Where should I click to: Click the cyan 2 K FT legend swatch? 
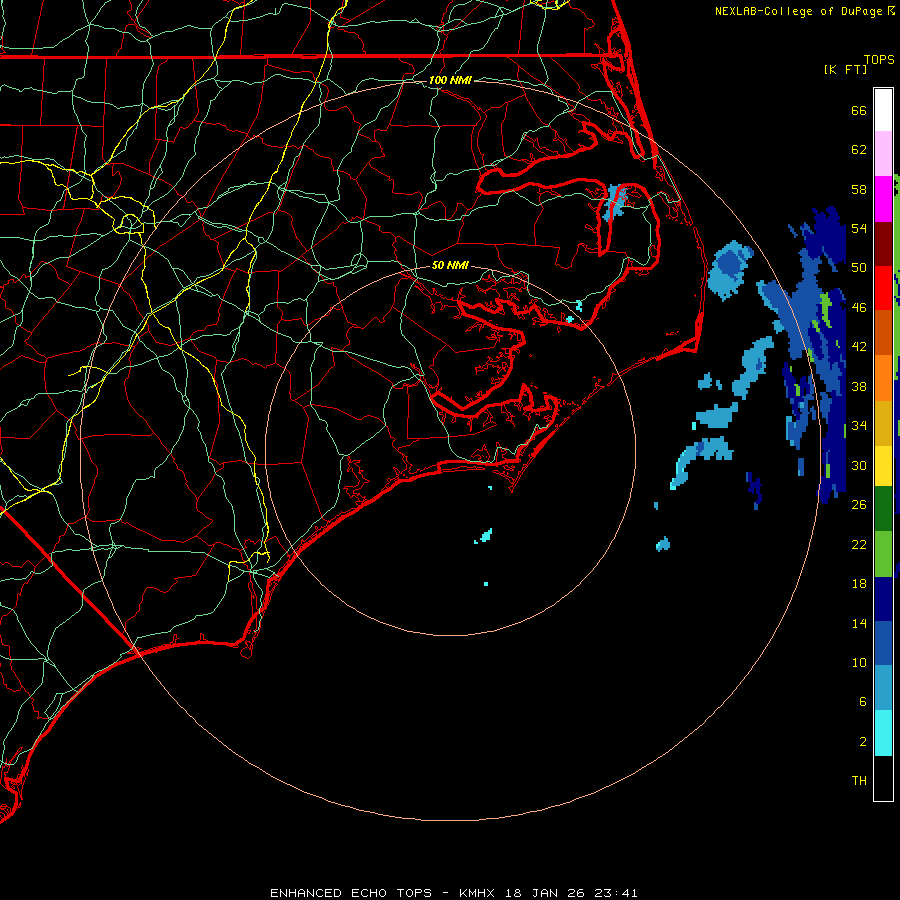(883, 733)
